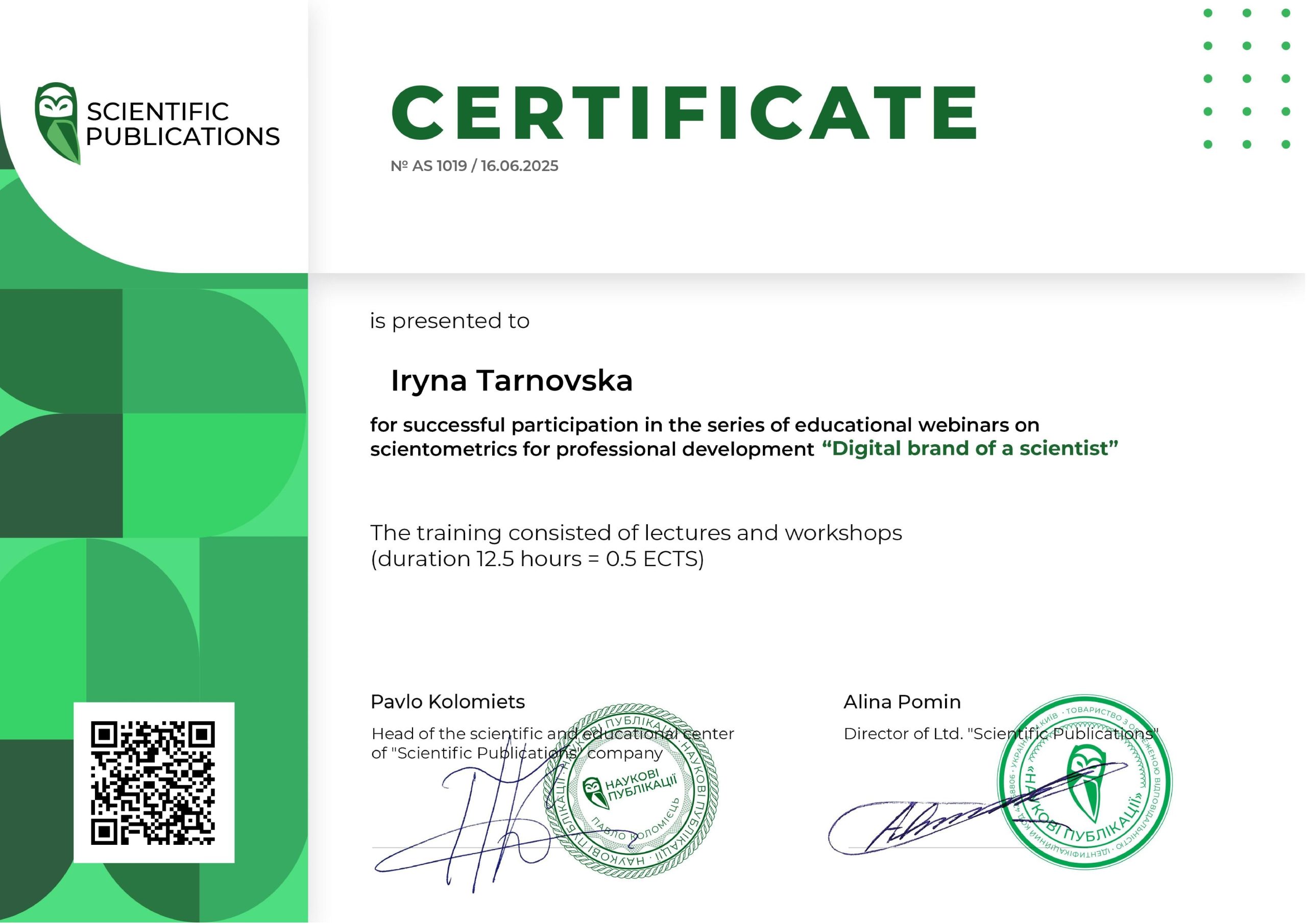Viewport: 1307px width, 924px height.
Task: Click the bright green square pattern block
Action: [x=214, y=475]
